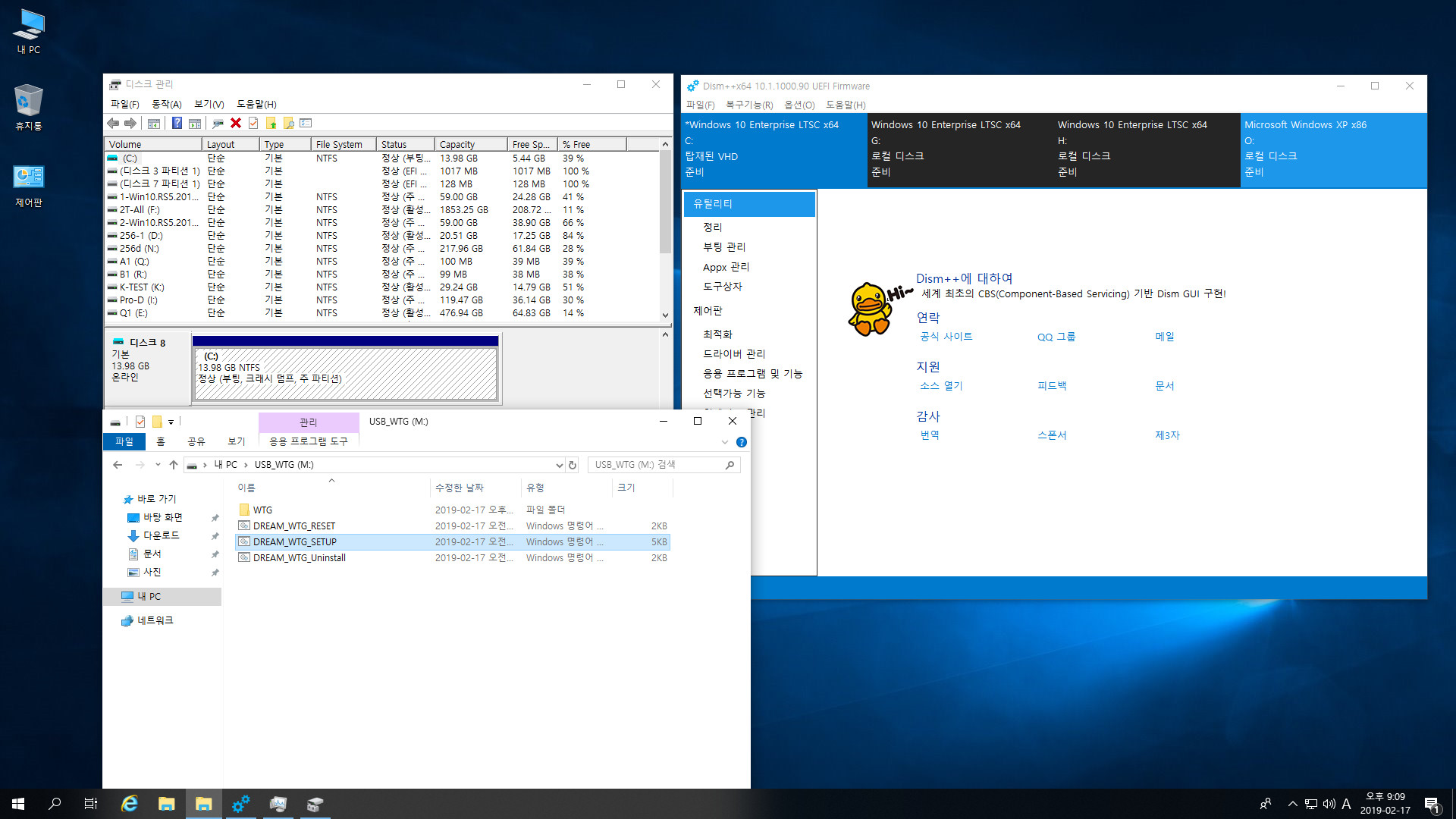Open the 공식 사이트 link in Dism++
1456x819 pixels.
[x=946, y=337]
